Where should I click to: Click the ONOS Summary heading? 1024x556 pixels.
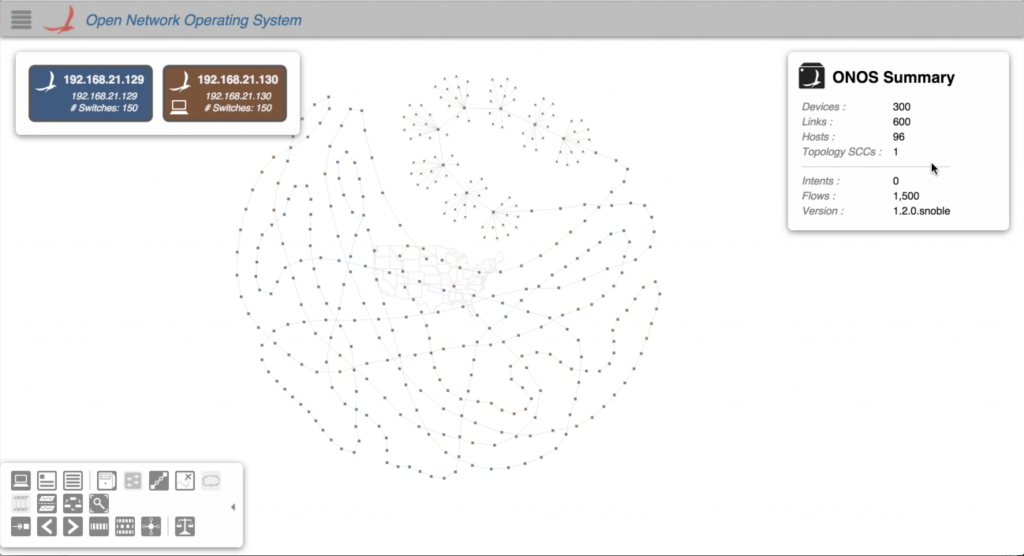[x=893, y=77]
